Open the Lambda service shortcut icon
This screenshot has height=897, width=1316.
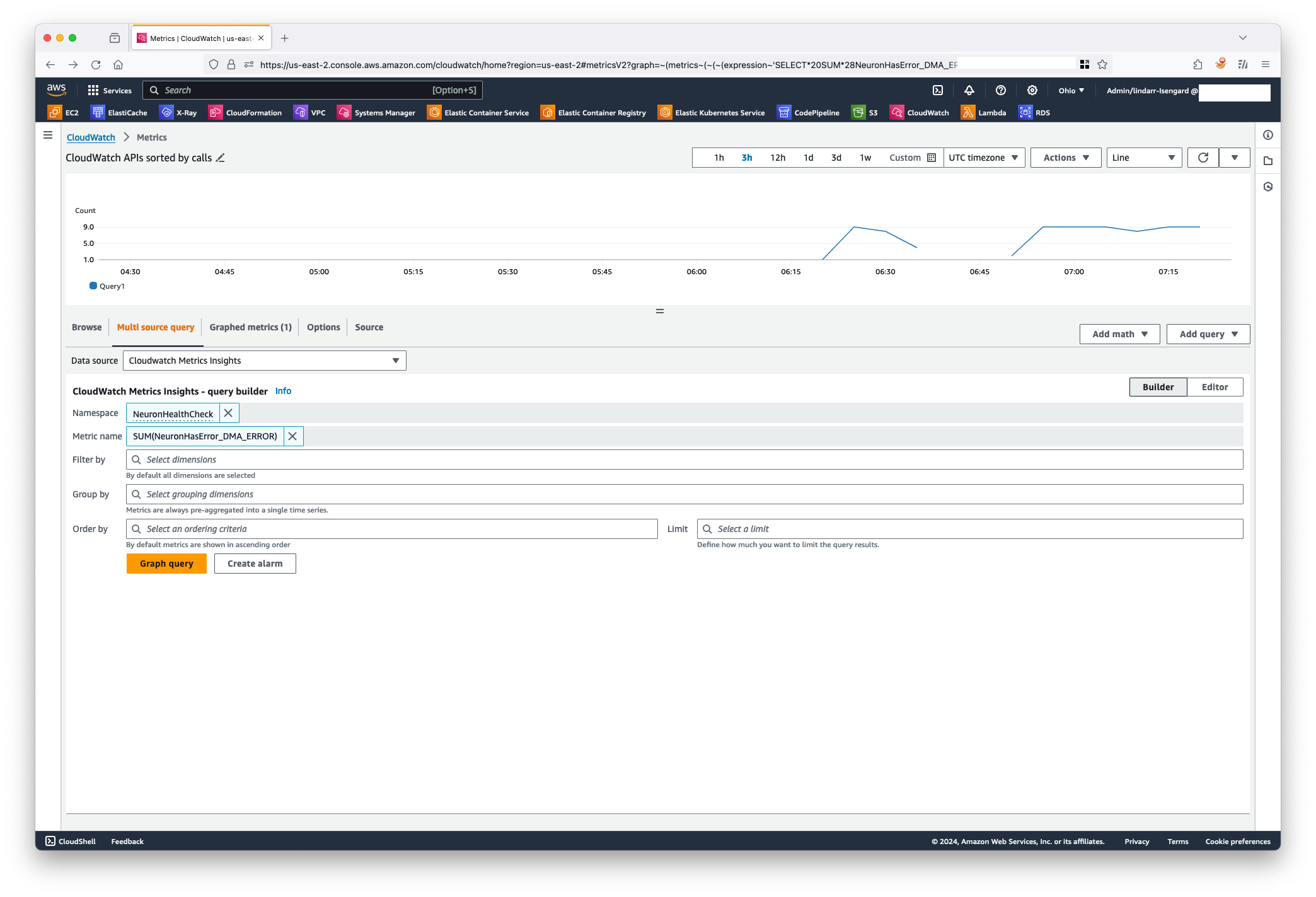(x=968, y=112)
